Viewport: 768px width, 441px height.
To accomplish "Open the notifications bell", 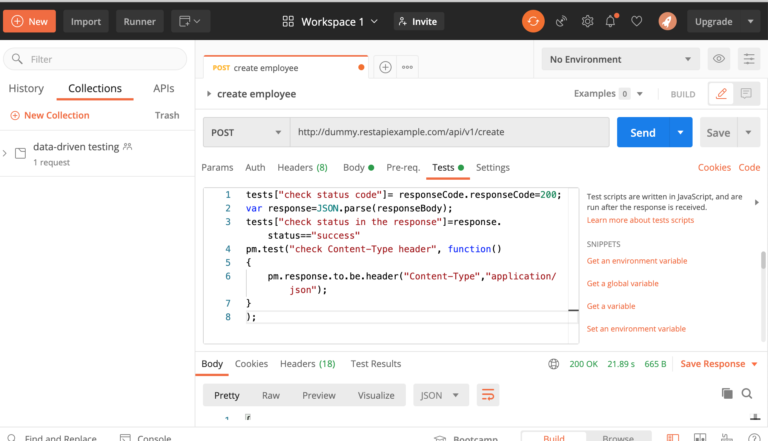I will point(610,22).
